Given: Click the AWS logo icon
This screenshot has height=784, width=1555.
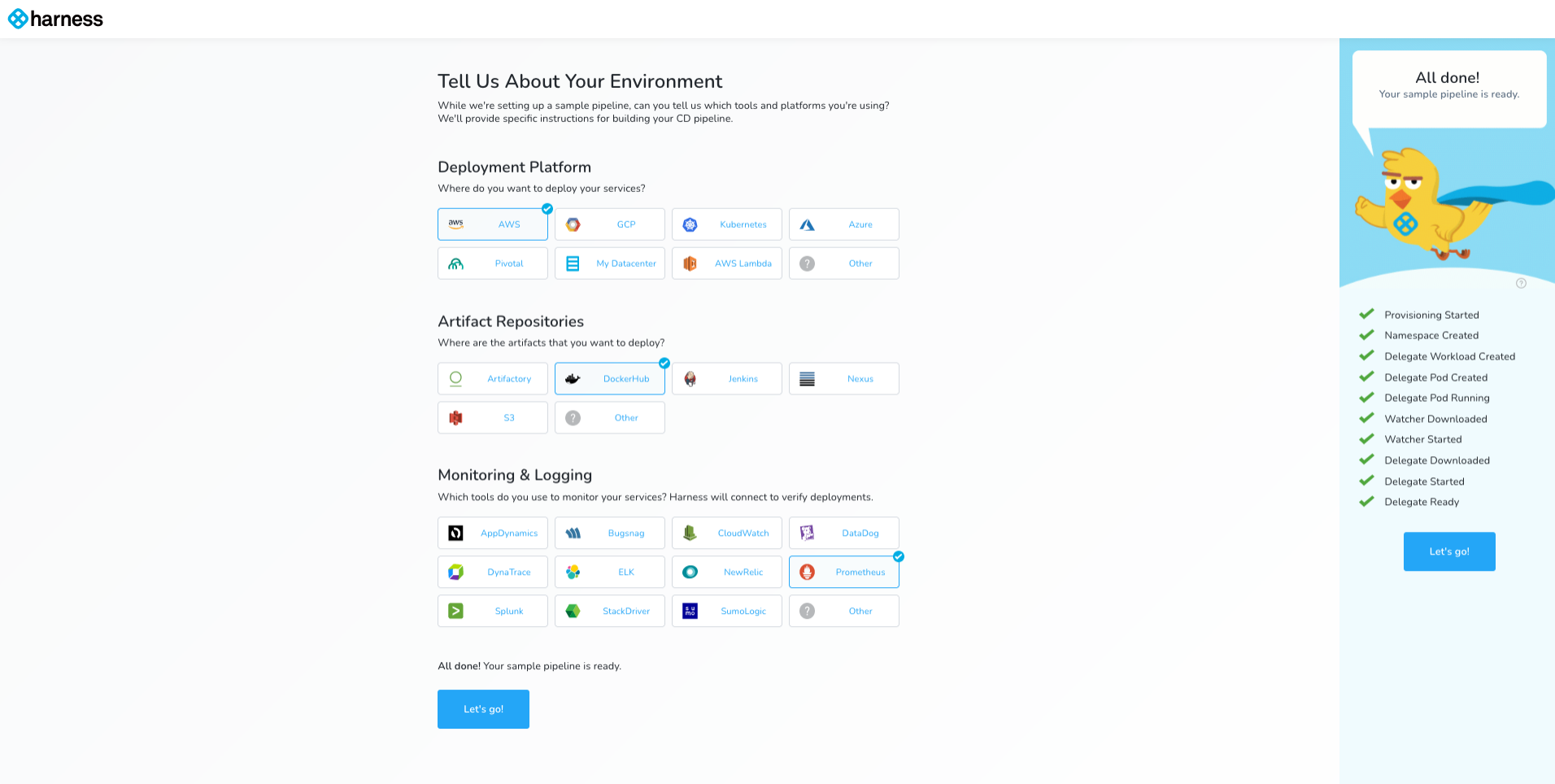Looking at the screenshot, I should click(x=456, y=224).
